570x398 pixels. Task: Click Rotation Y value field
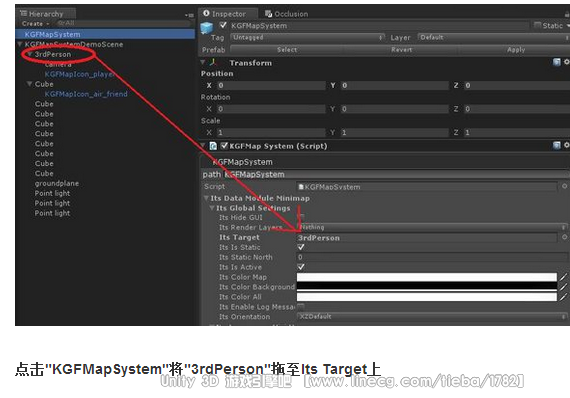coord(394,109)
